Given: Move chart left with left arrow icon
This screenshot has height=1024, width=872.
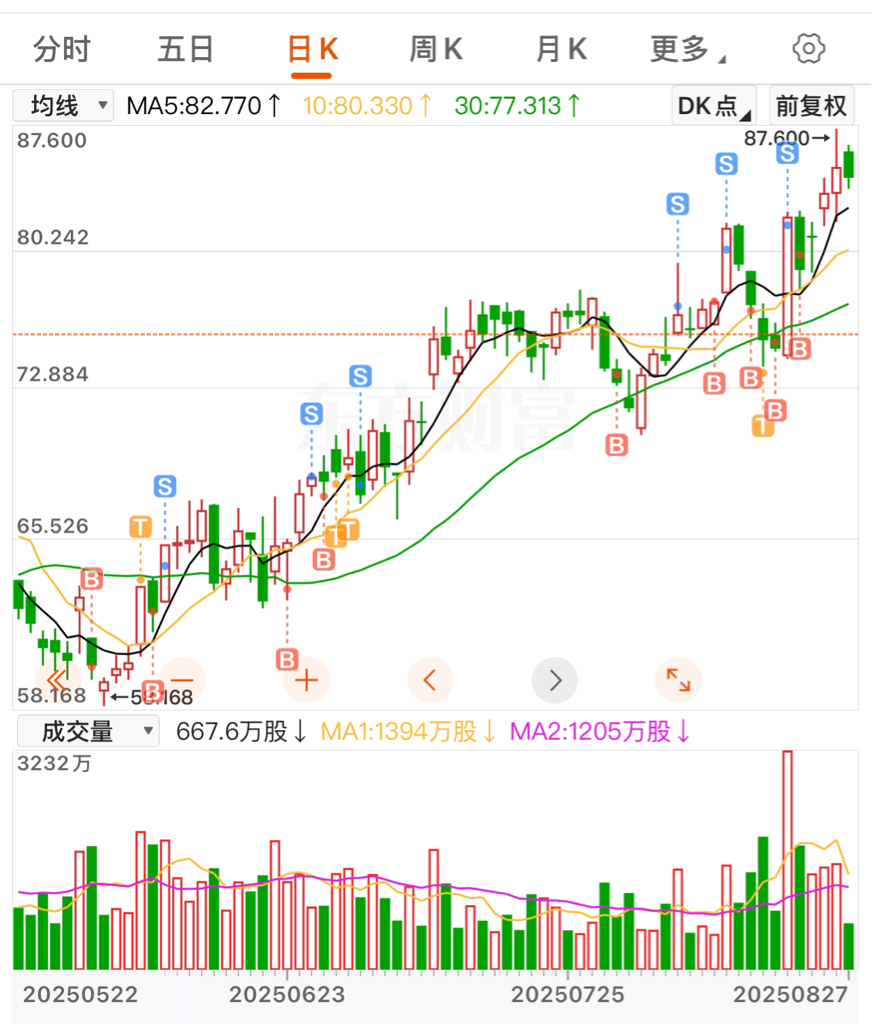Looking at the screenshot, I should coord(430,680).
